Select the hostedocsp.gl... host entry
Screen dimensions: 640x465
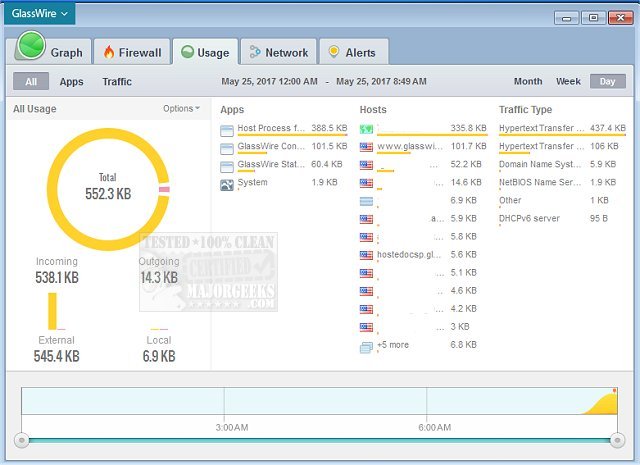click(x=423, y=255)
